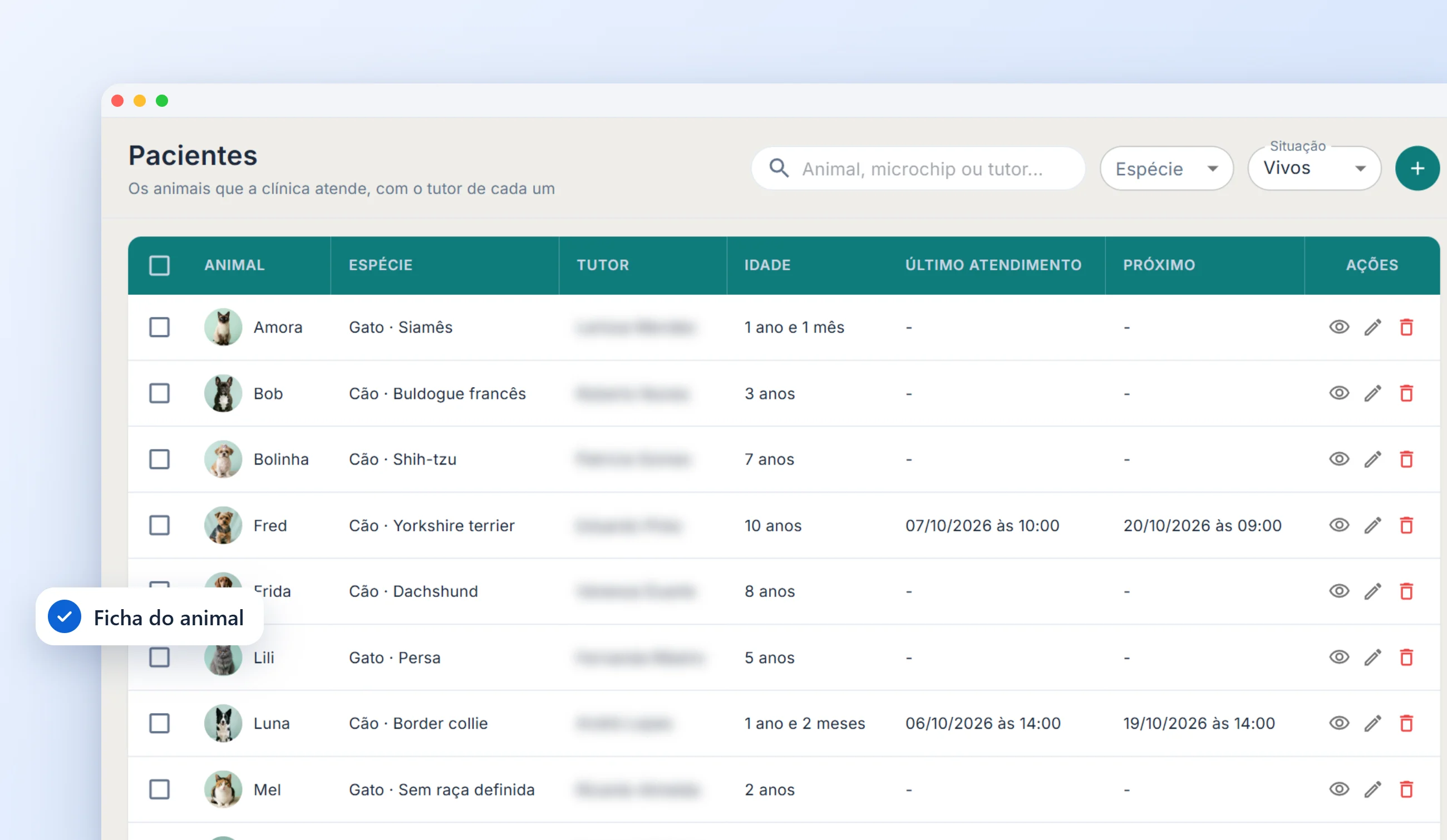Edit Lili's entry with the pencil icon
The height and width of the screenshot is (840, 1447).
pyautogui.click(x=1372, y=658)
